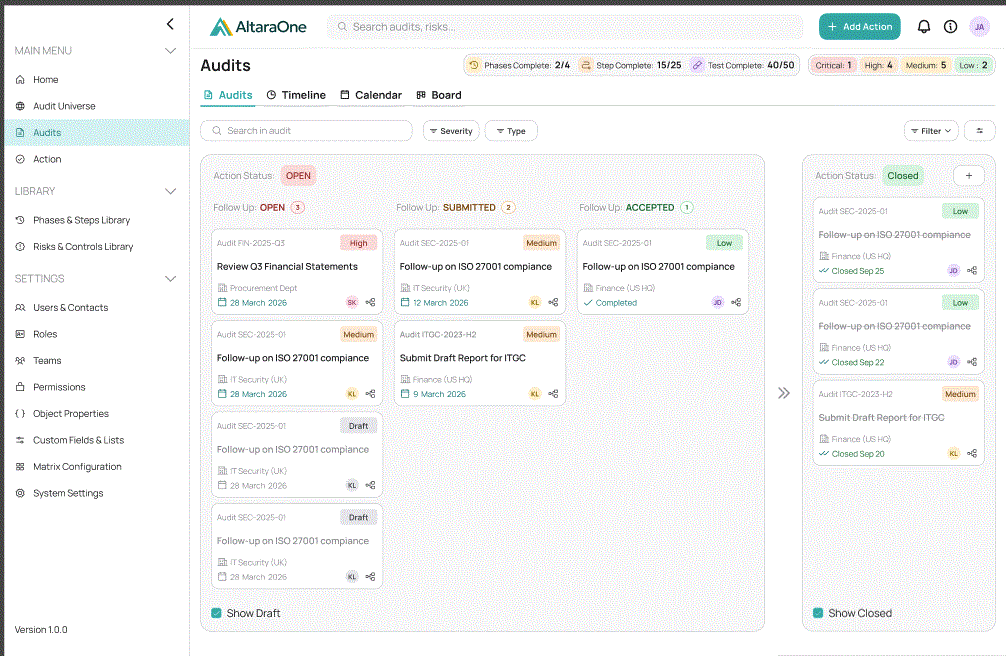Click the Closed action status badge
This screenshot has height=656, width=1006.
coord(903,176)
